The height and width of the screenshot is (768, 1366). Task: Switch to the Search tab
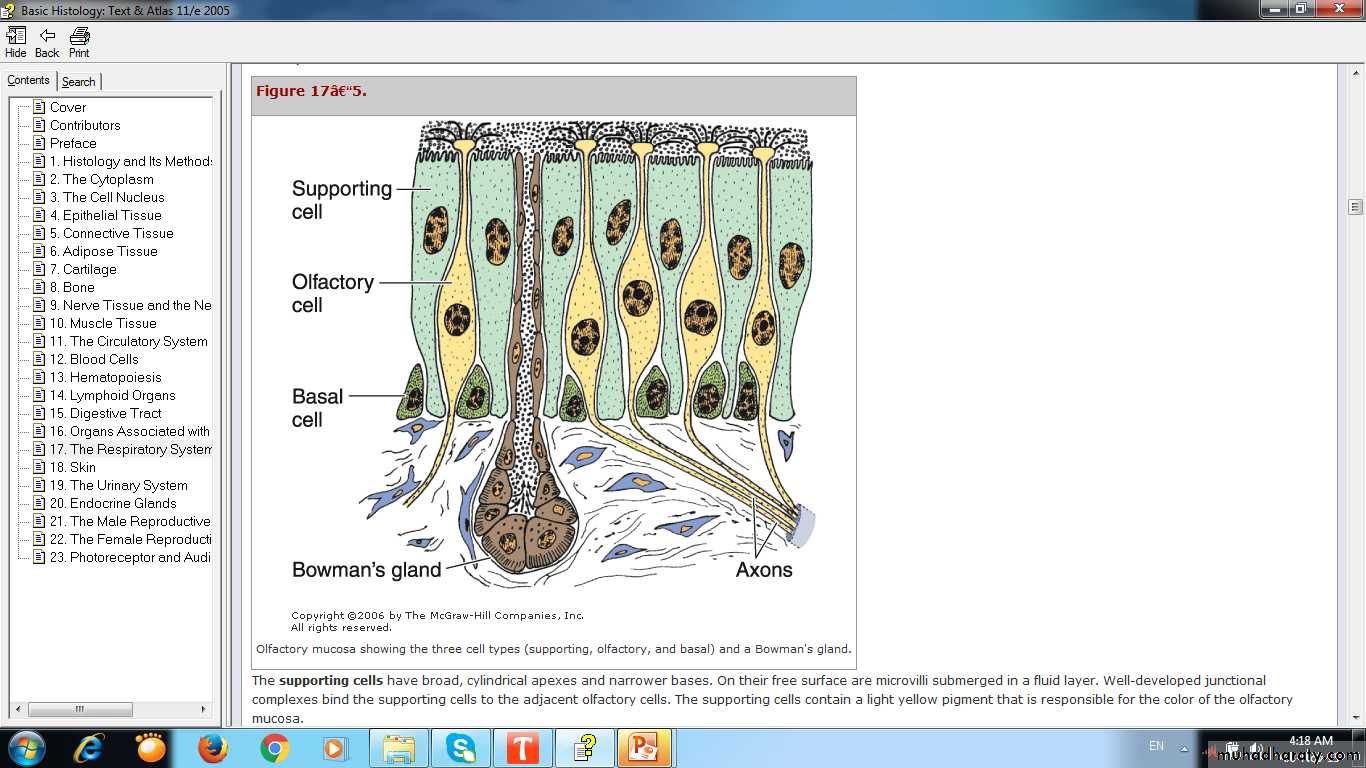tap(79, 82)
